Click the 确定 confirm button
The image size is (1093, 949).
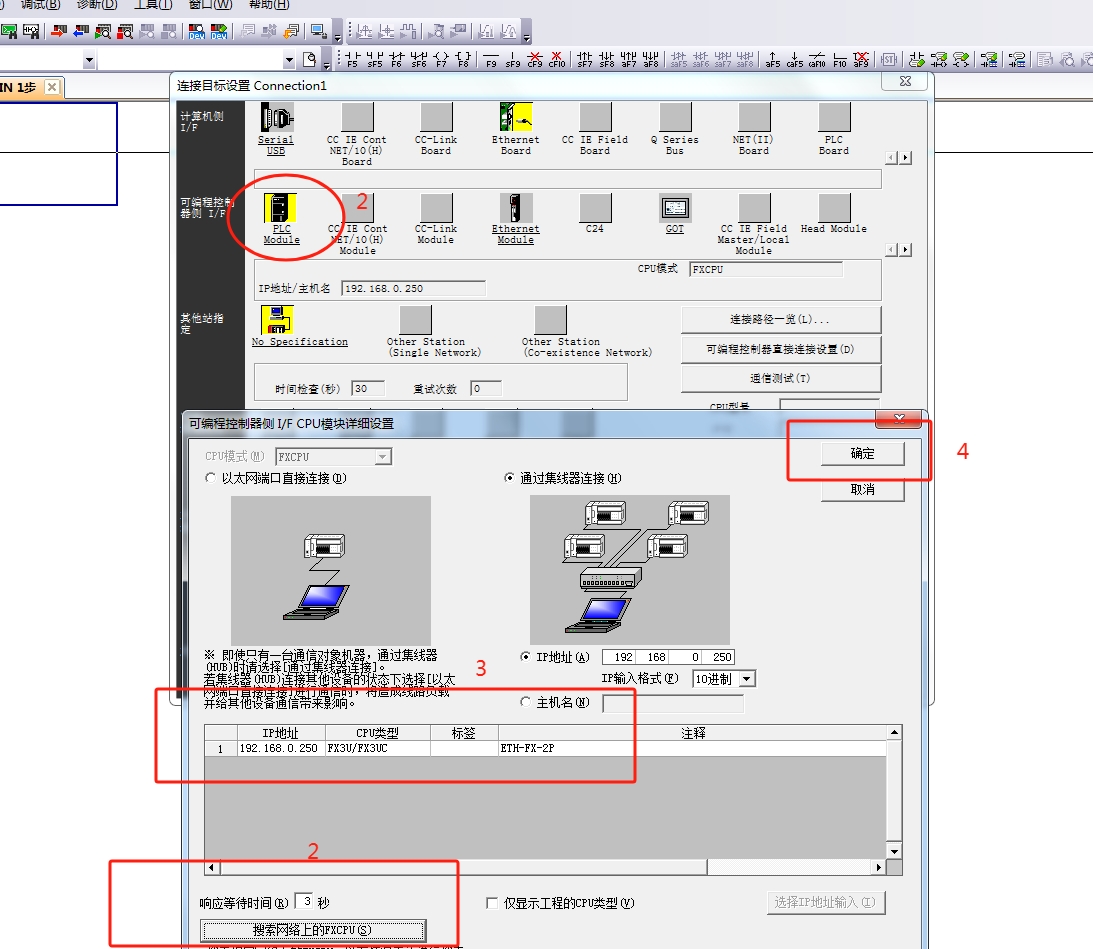pos(862,454)
